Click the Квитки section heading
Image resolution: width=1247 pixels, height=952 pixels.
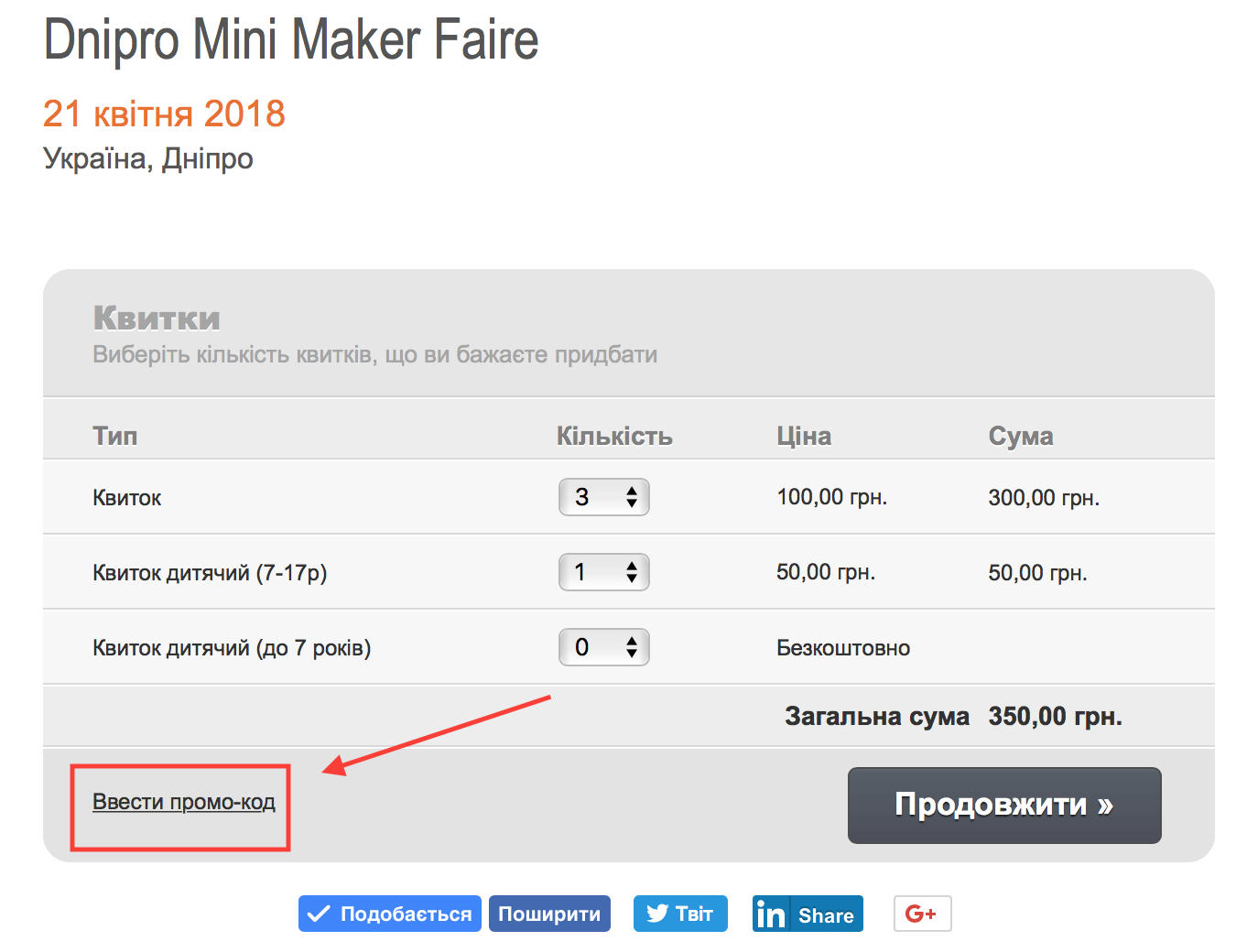click(x=157, y=319)
